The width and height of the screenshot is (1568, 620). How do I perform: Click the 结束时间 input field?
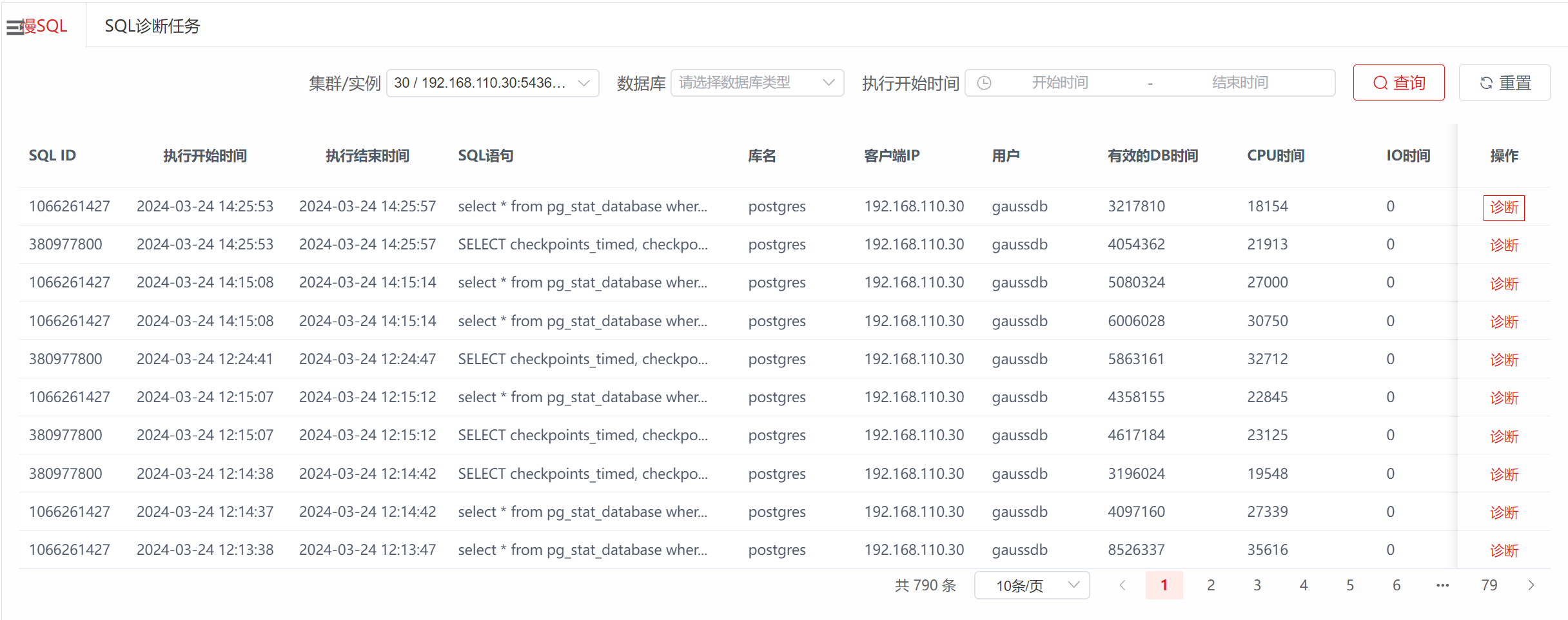tap(1239, 83)
